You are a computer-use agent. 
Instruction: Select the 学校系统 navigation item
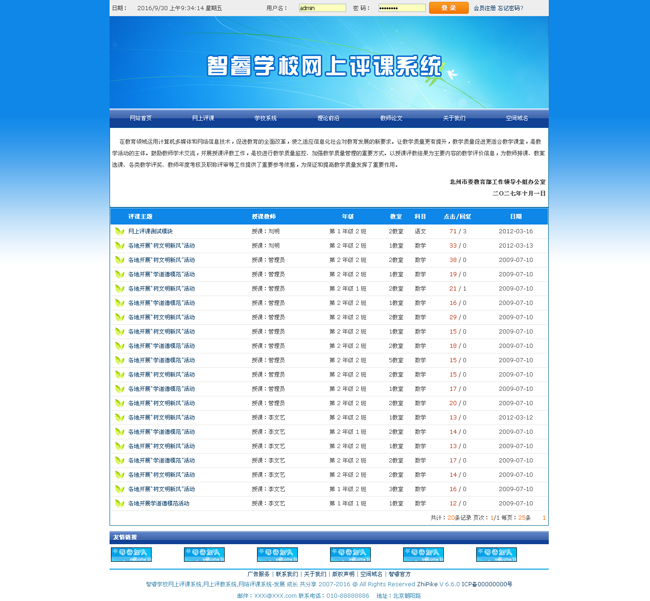(266, 118)
